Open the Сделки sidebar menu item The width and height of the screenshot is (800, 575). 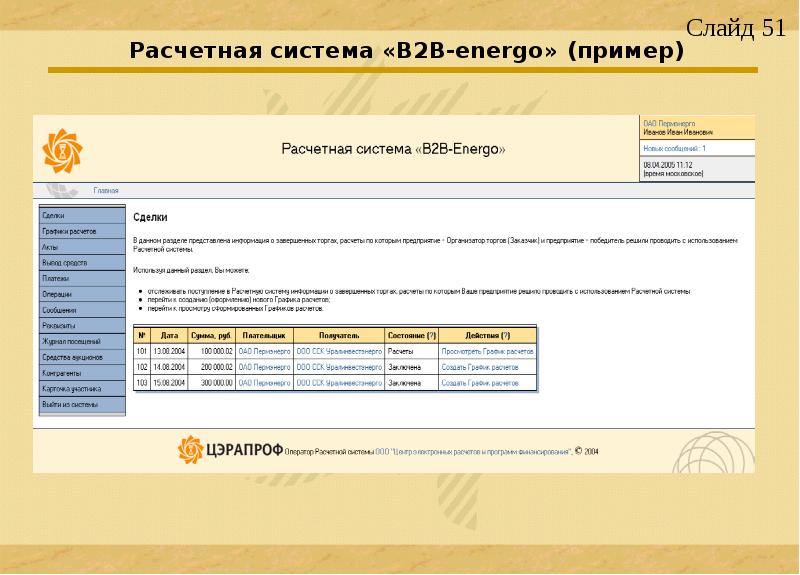pos(82,215)
